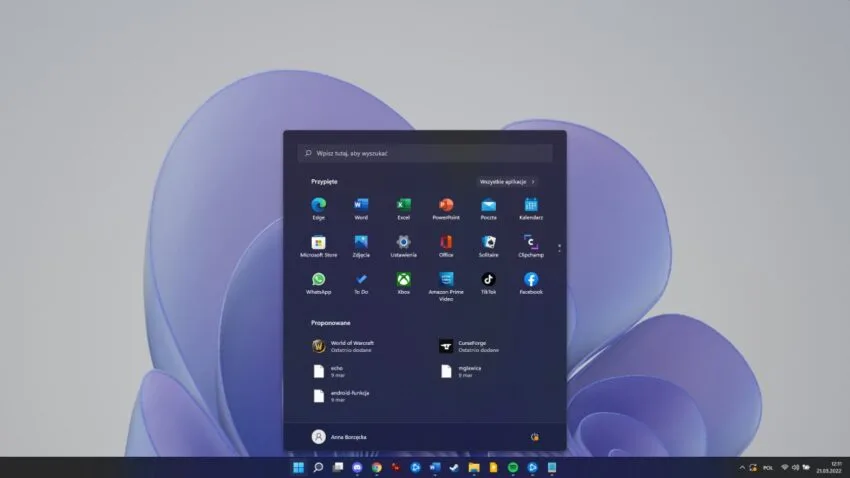The height and width of the screenshot is (478, 850).
Task: Launch Xbox app
Action: pyautogui.click(x=403, y=283)
